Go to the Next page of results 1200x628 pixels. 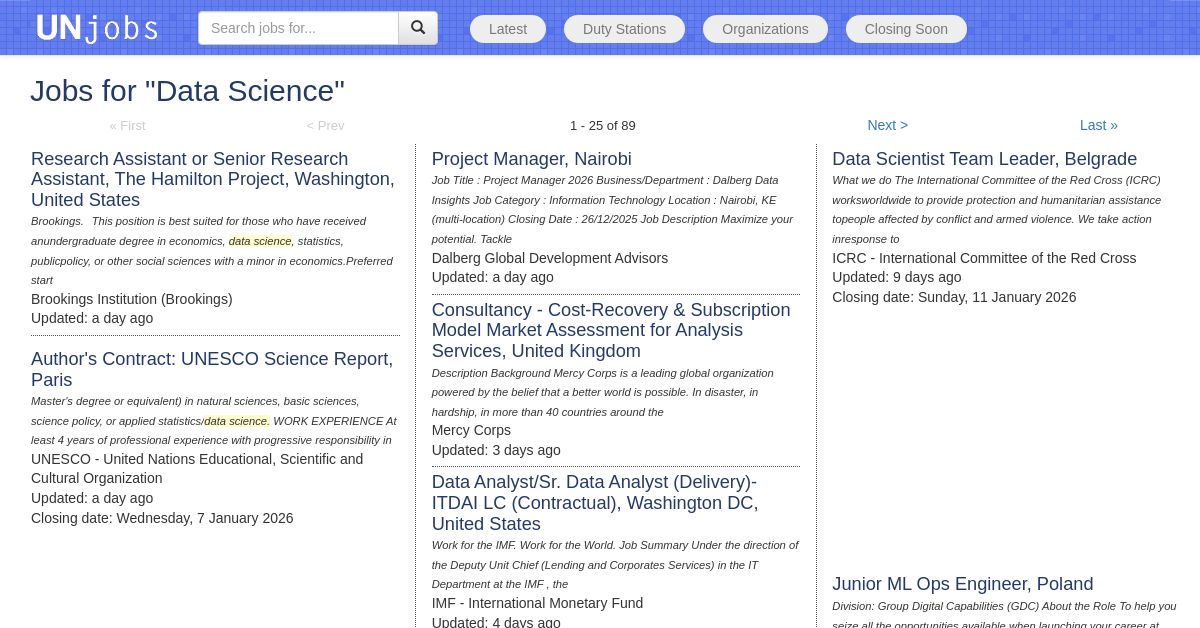click(887, 125)
